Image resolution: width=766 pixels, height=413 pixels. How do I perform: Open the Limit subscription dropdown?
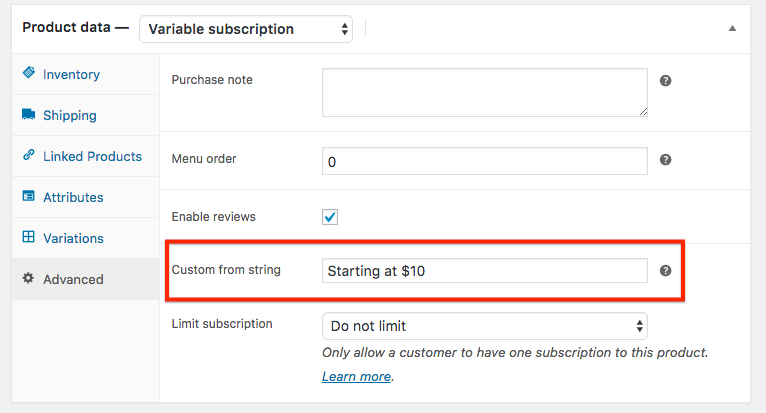(485, 326)
